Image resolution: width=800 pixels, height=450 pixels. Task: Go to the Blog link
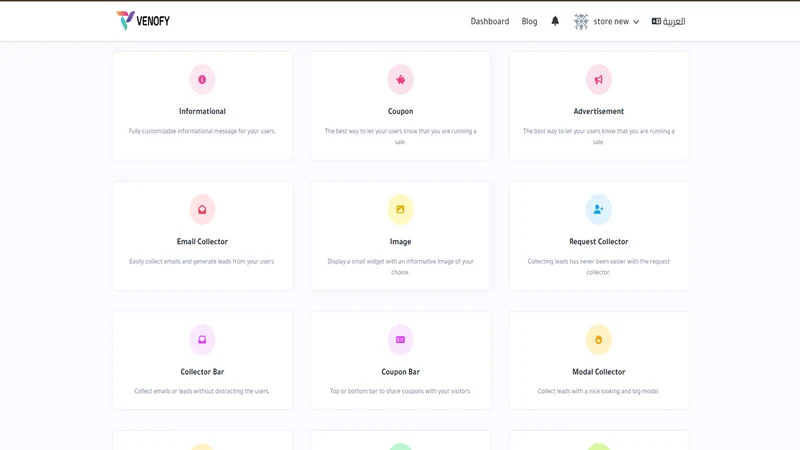529,21
